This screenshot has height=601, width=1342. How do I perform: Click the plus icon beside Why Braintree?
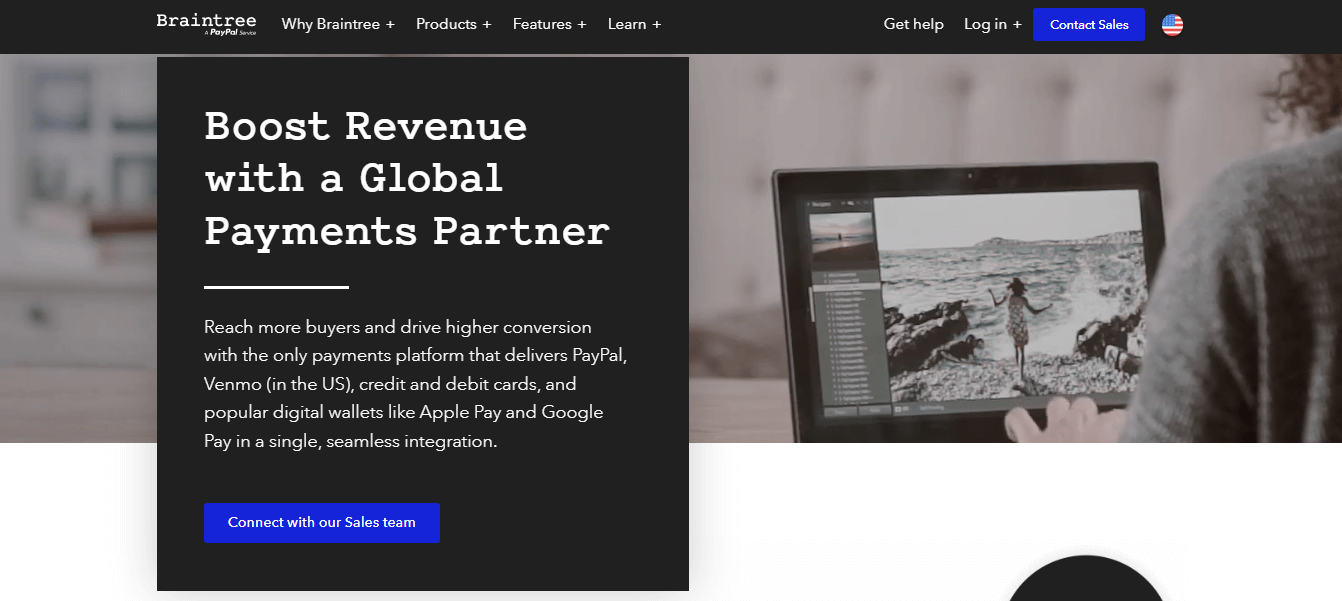pos(390,25)
